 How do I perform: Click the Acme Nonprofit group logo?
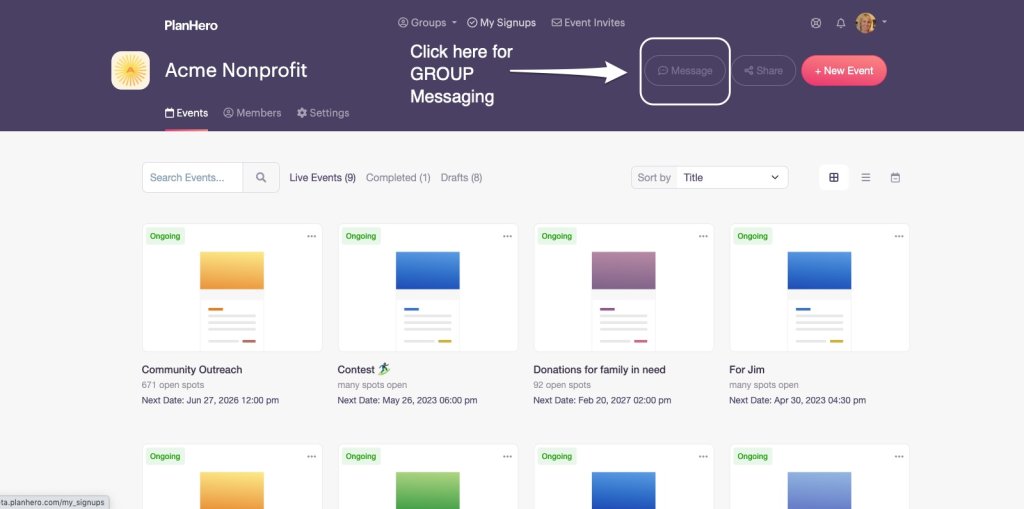point(131,71)
